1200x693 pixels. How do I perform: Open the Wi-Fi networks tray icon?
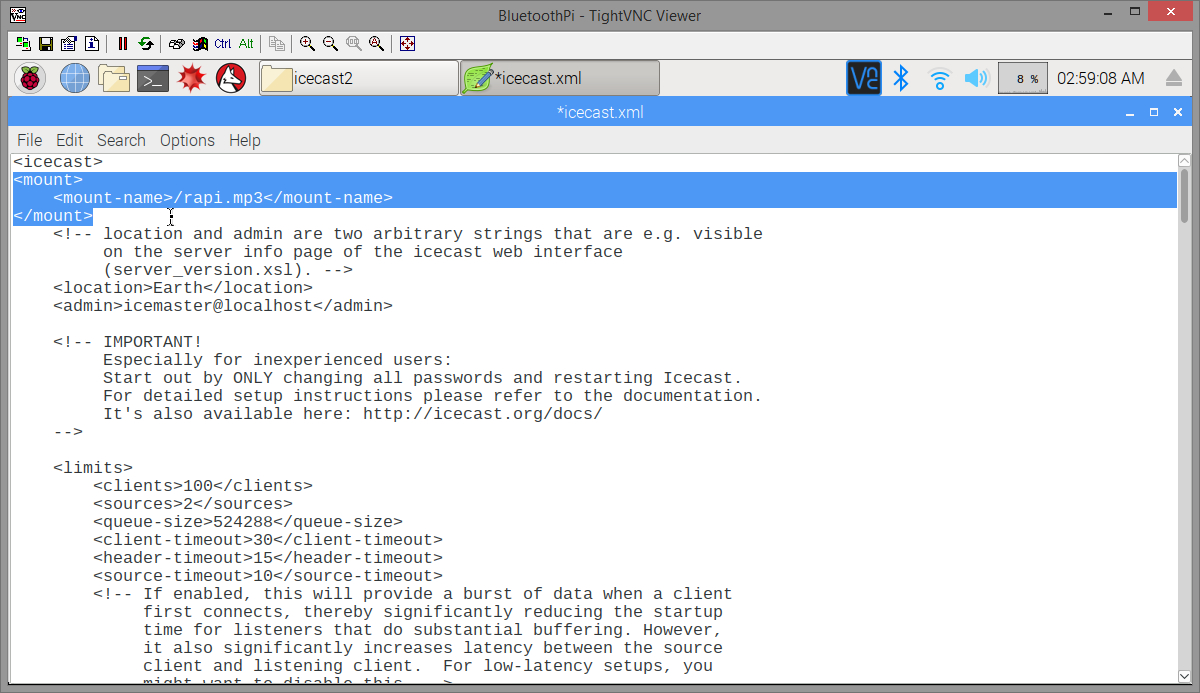(x=939, y=78)
